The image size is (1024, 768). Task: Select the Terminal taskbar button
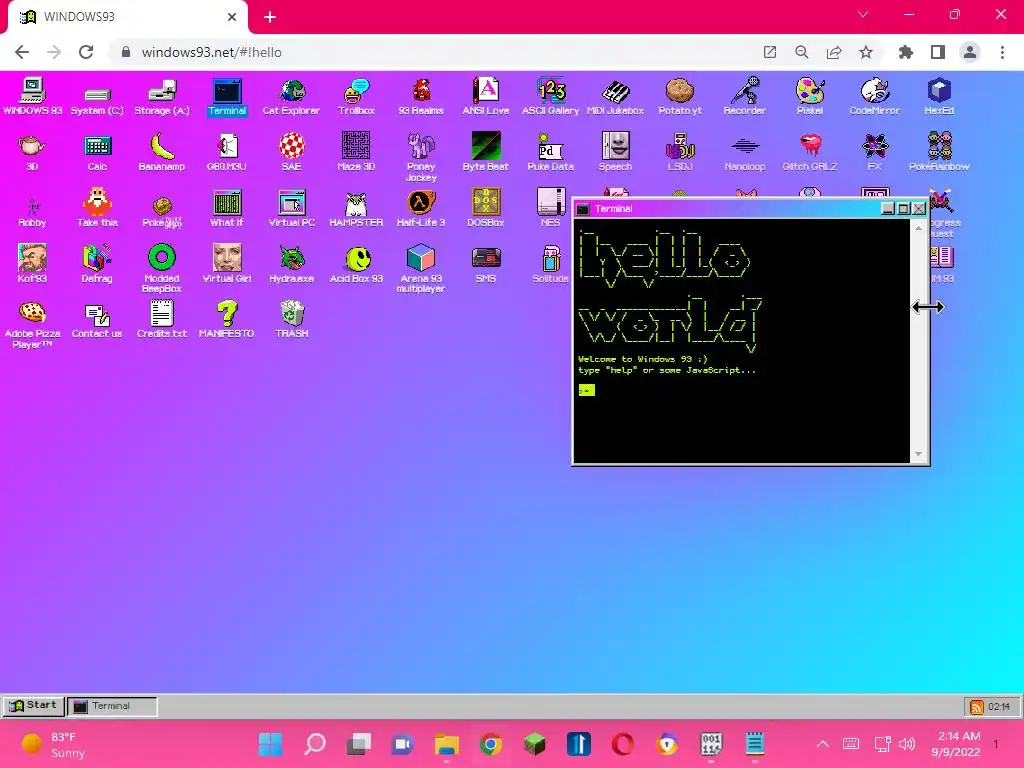click(112, 706)
